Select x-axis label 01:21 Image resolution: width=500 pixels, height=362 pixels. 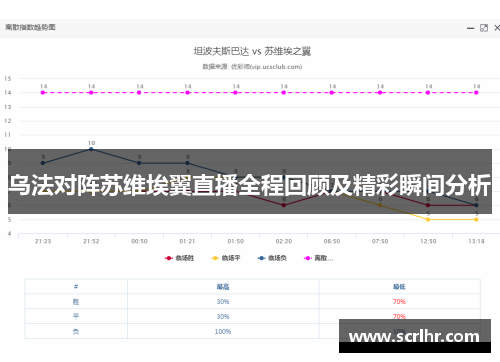[187, 241]
